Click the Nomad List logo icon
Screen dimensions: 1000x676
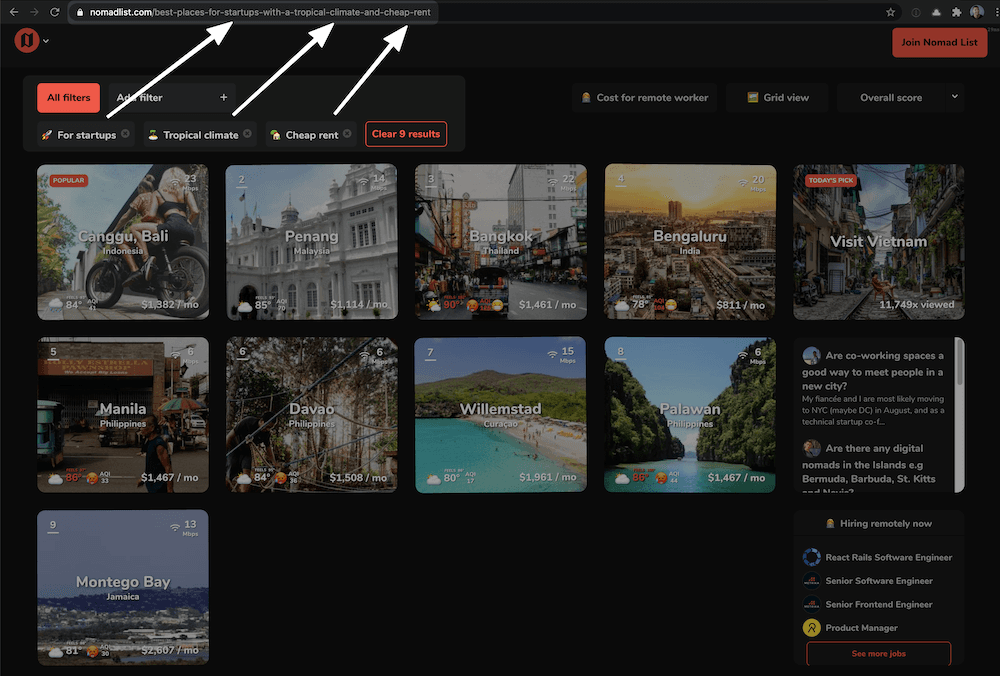pyautogui.click(x=25, y=40)
